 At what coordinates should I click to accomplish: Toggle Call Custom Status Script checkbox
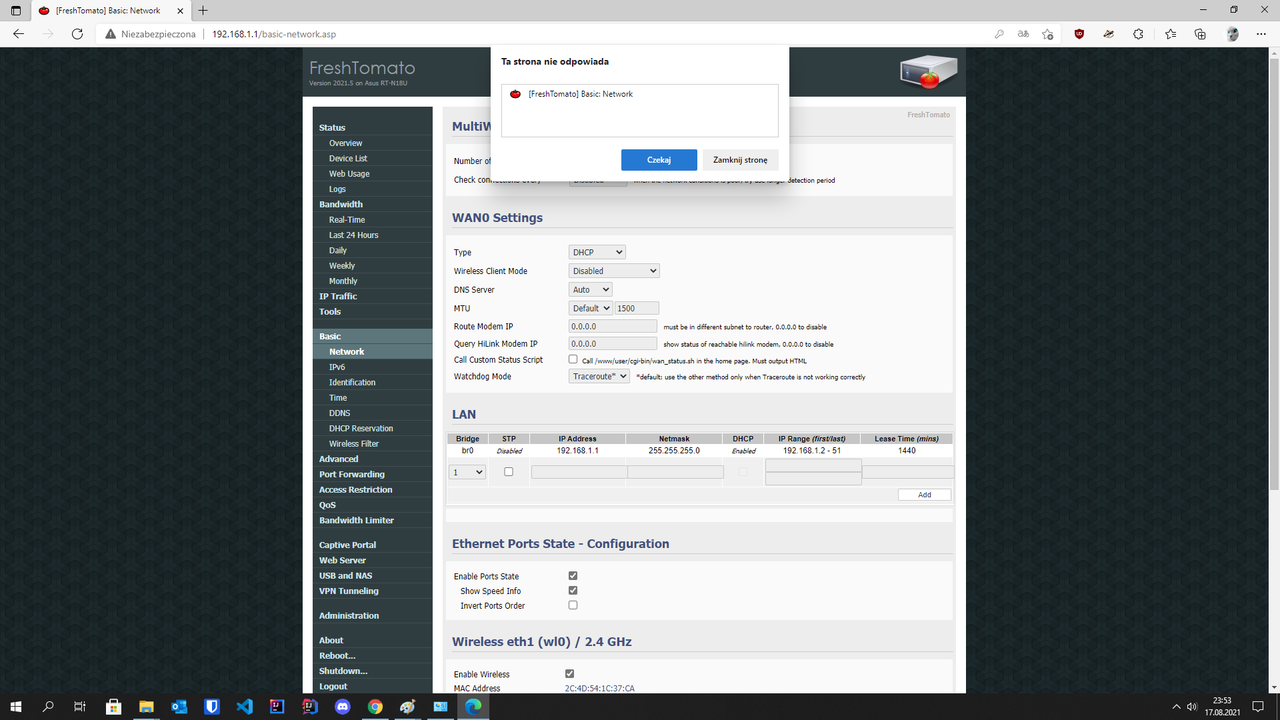573,359
